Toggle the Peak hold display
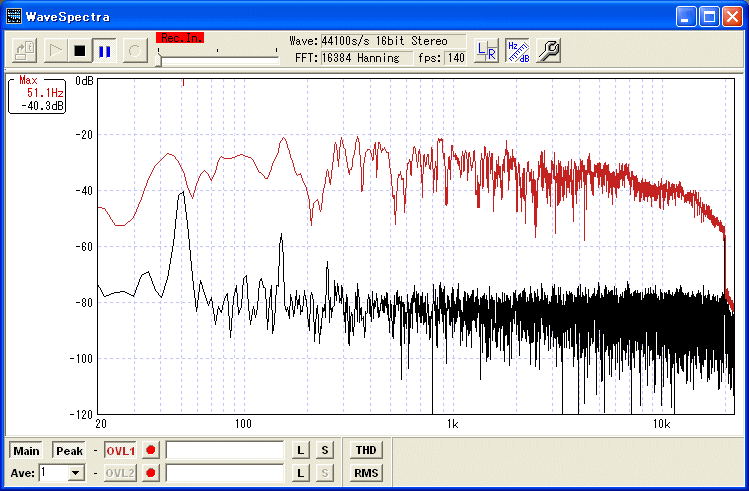The image size is (749, 491). 69,451
